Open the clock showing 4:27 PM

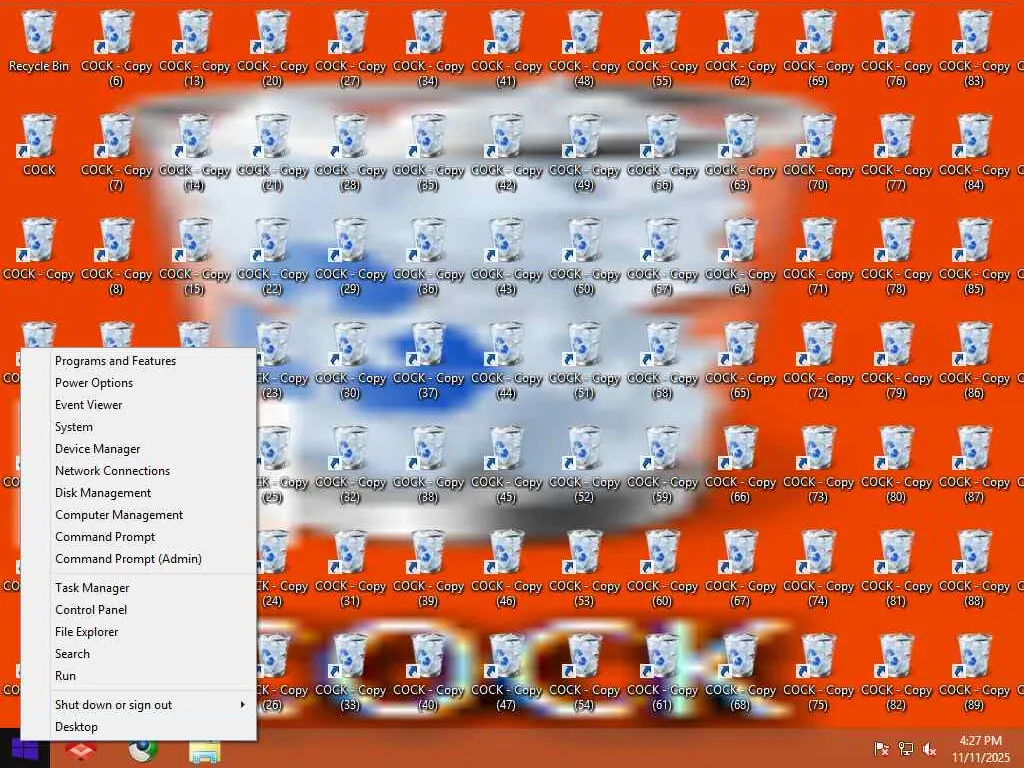[980, 749]
